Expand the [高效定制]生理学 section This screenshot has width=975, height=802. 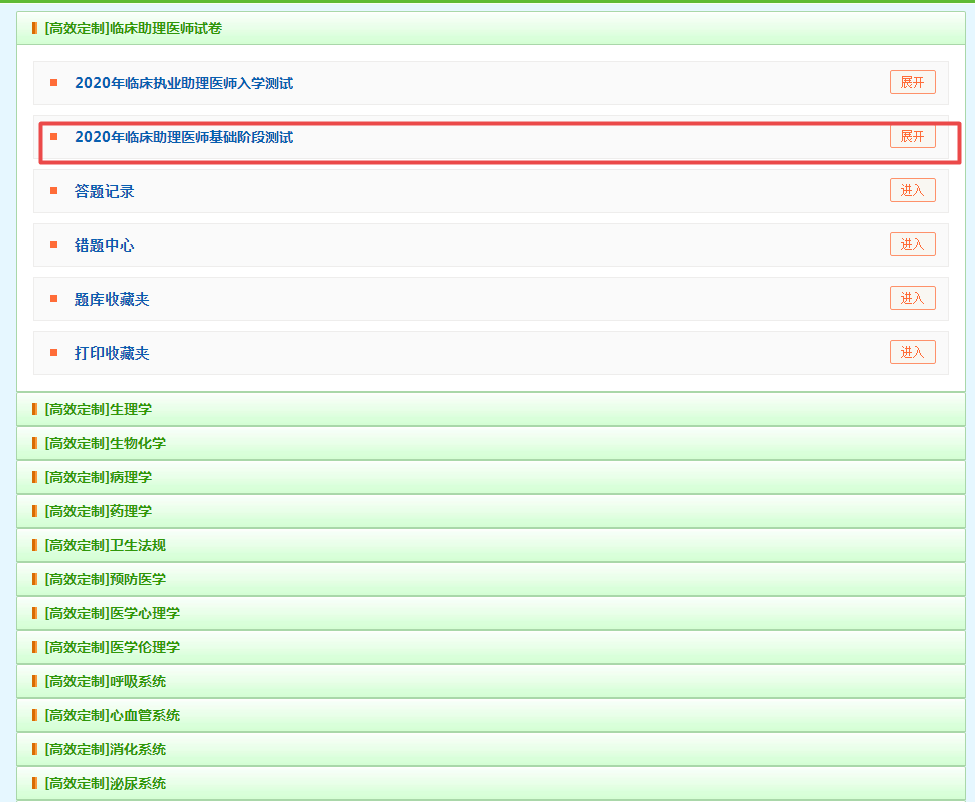point(98,409)
